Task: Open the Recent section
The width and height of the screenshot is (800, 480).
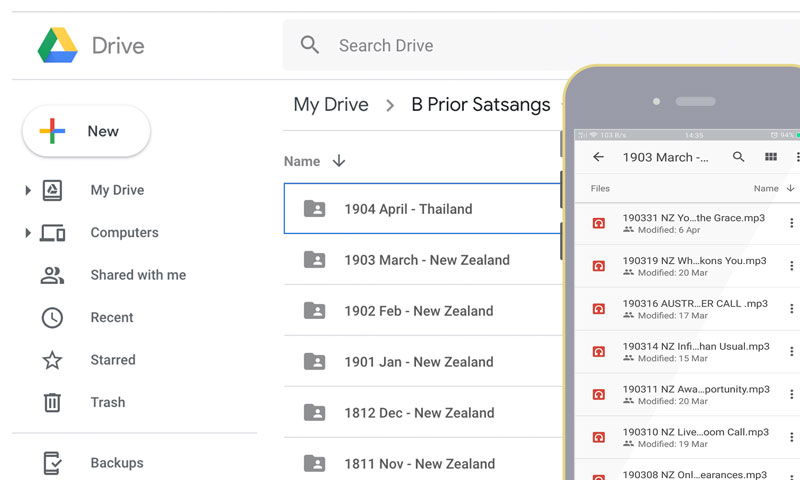Action: pos(112,317)
